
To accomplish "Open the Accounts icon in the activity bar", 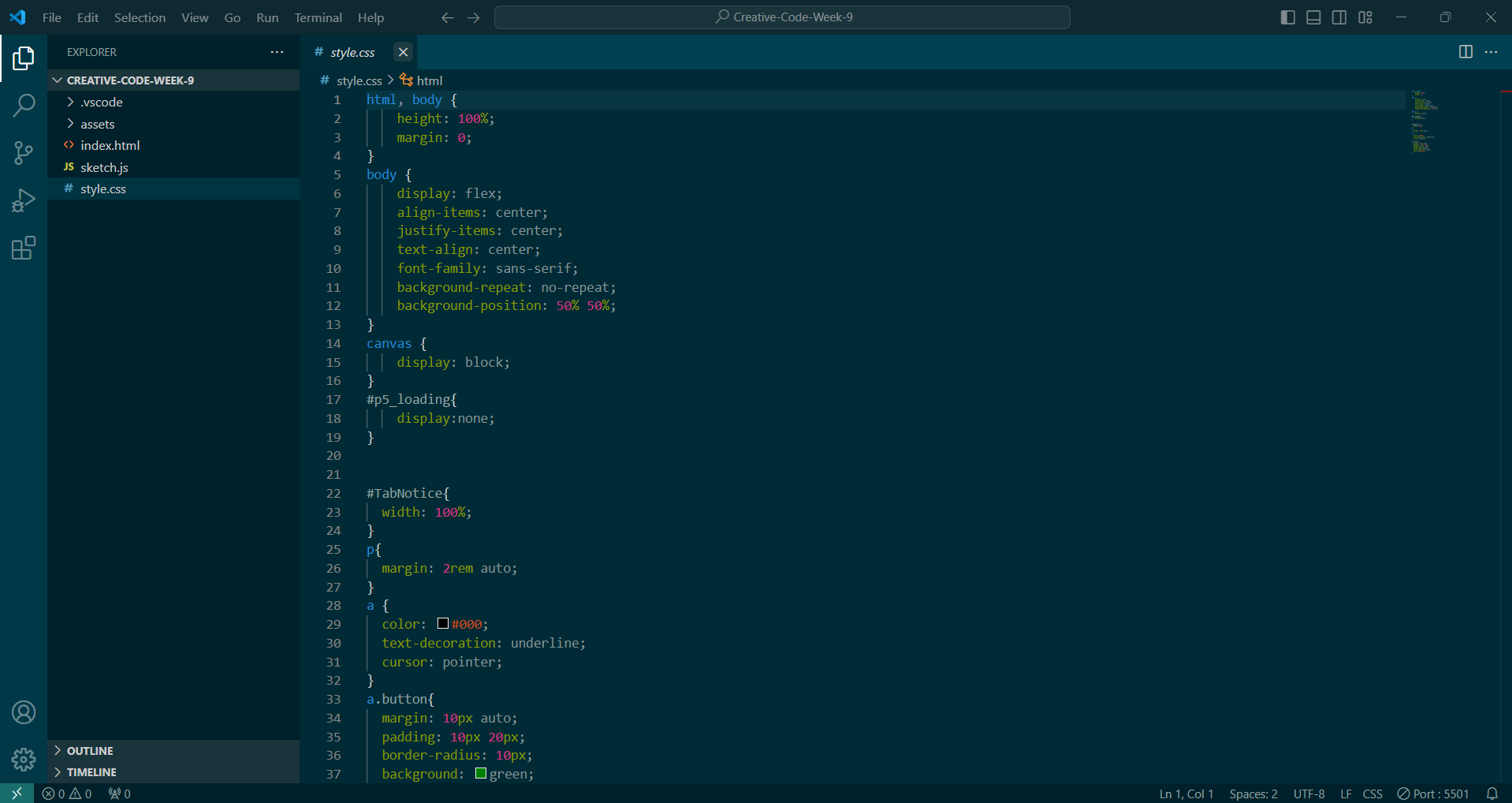I will pos(24,711).
